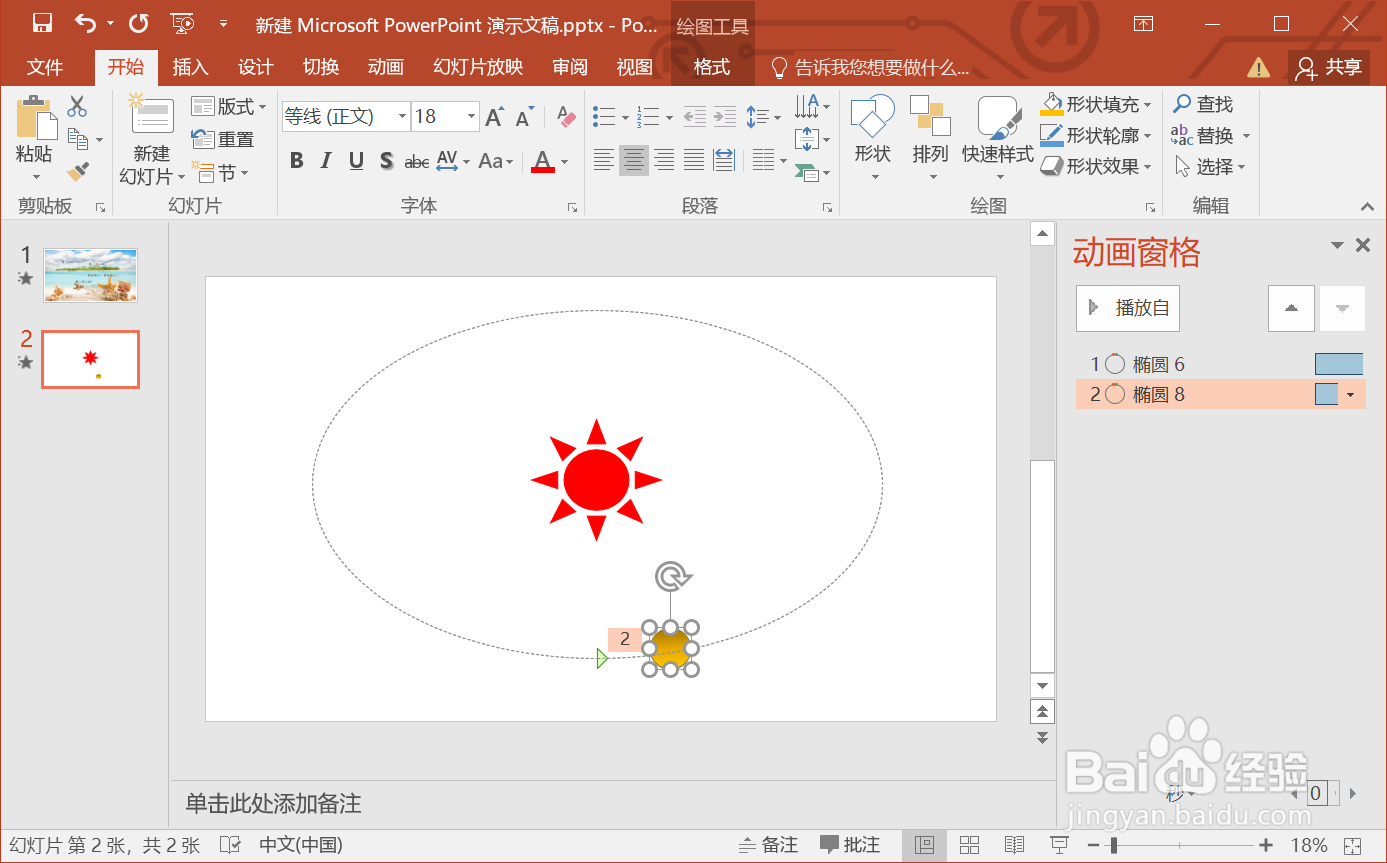Toggle bold formatting
The width and height of the screenshot is (1387, 863).
(x=296, y=161)
